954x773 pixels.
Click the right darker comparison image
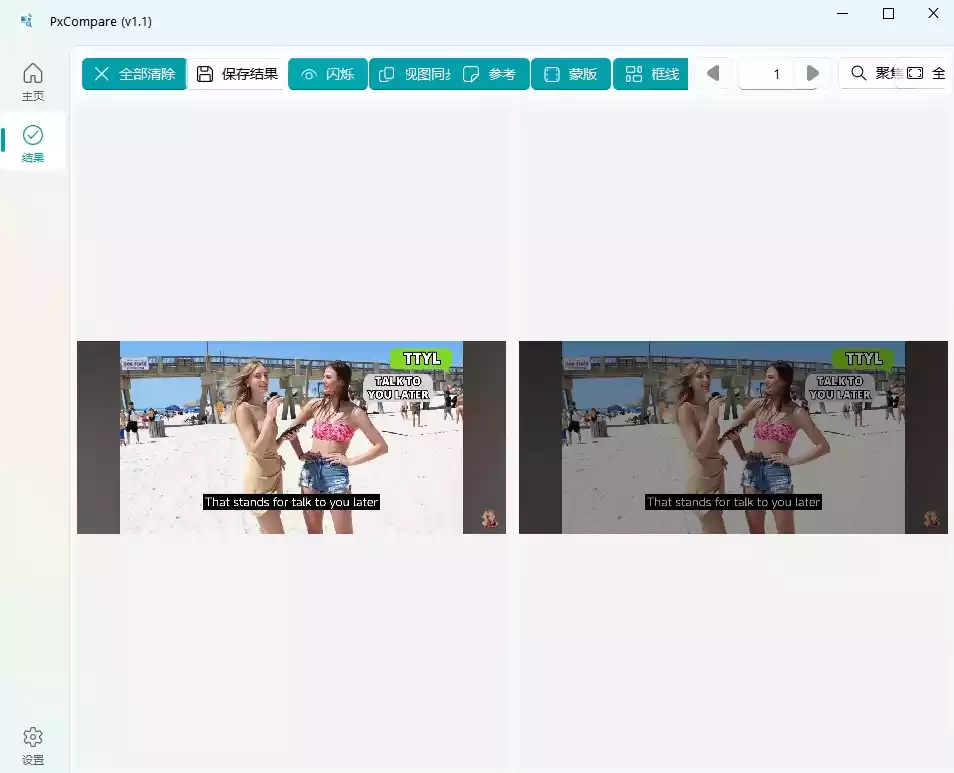(733, 437)
